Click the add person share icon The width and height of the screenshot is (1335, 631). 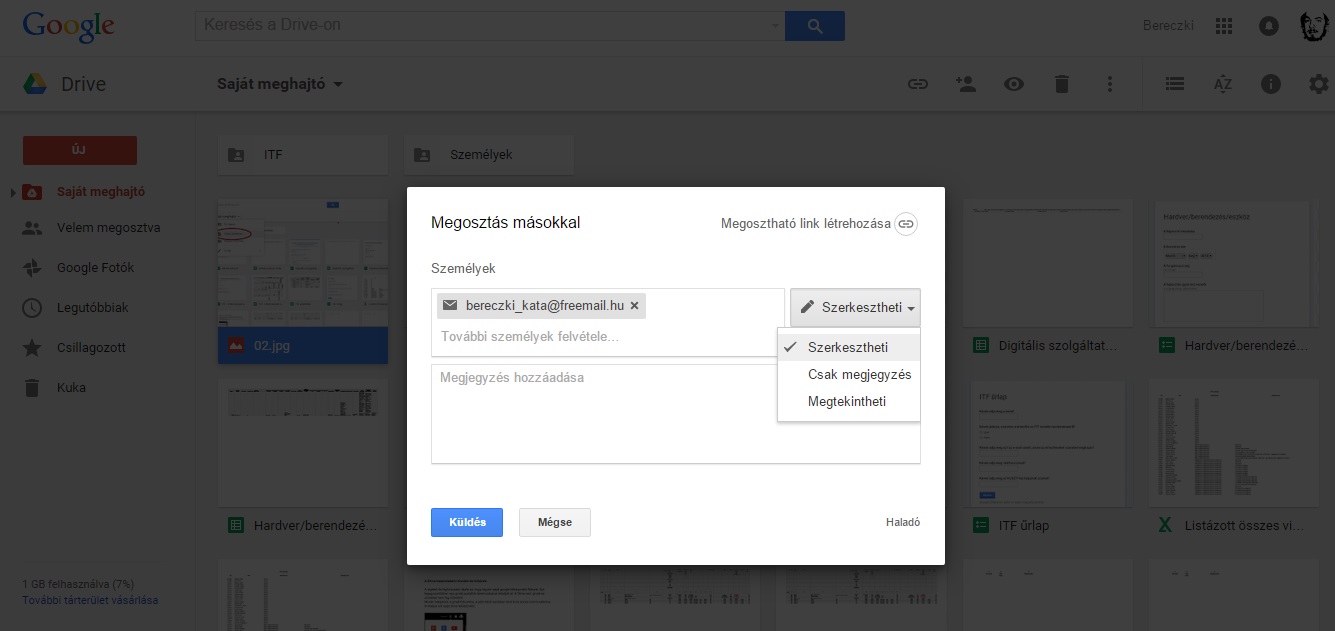966,85
